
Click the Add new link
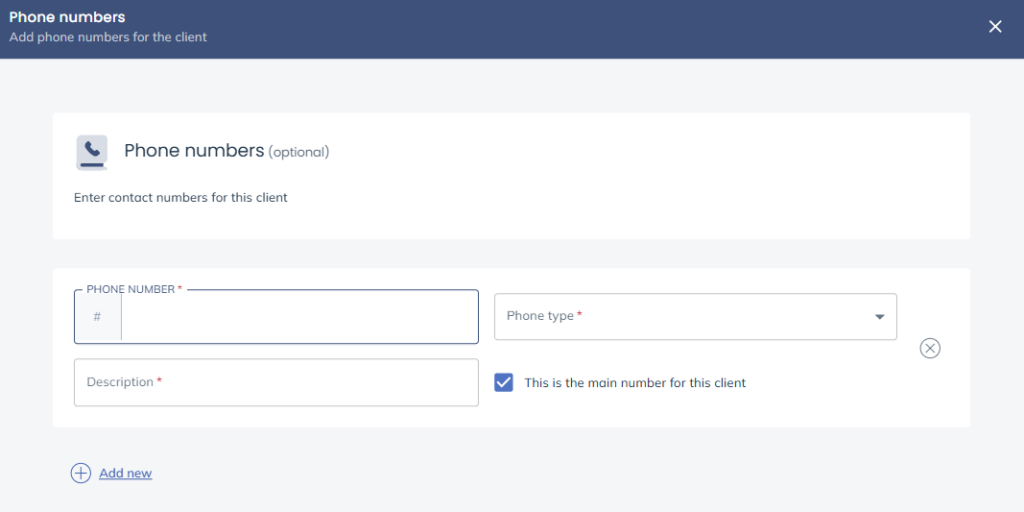click(125, 473)
